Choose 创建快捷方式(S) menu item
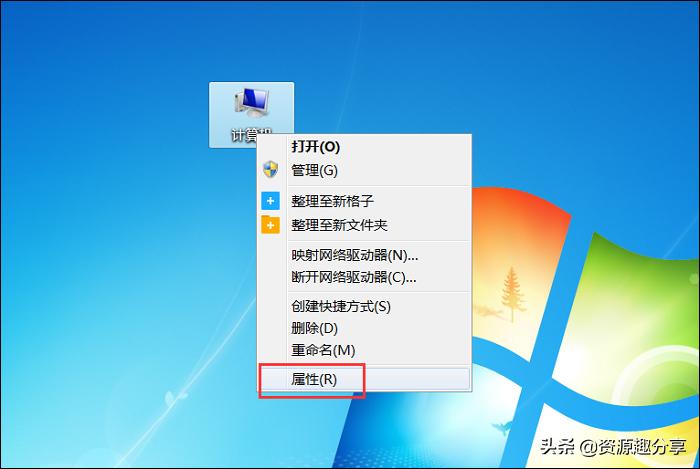 pos(364,307)
